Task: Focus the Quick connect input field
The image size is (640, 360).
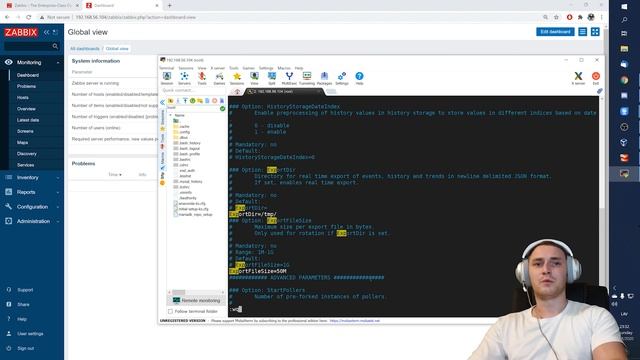Action: 194,91
